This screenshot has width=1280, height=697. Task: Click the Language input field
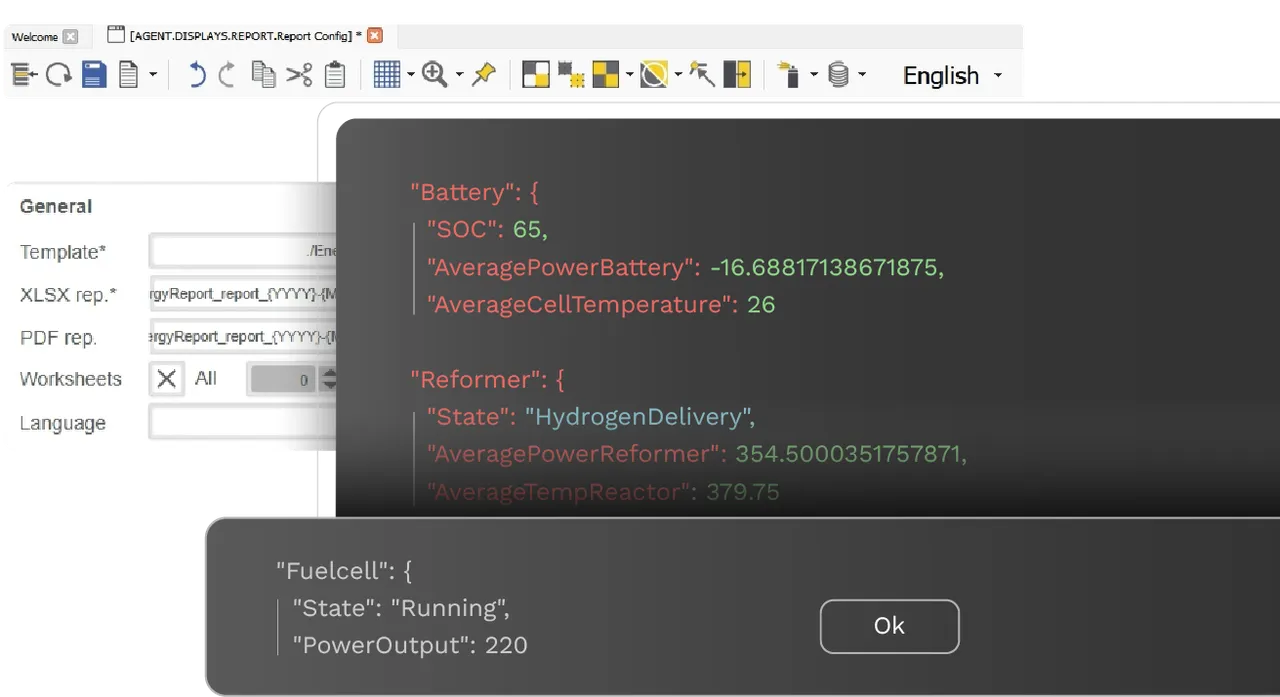point(243,422)
